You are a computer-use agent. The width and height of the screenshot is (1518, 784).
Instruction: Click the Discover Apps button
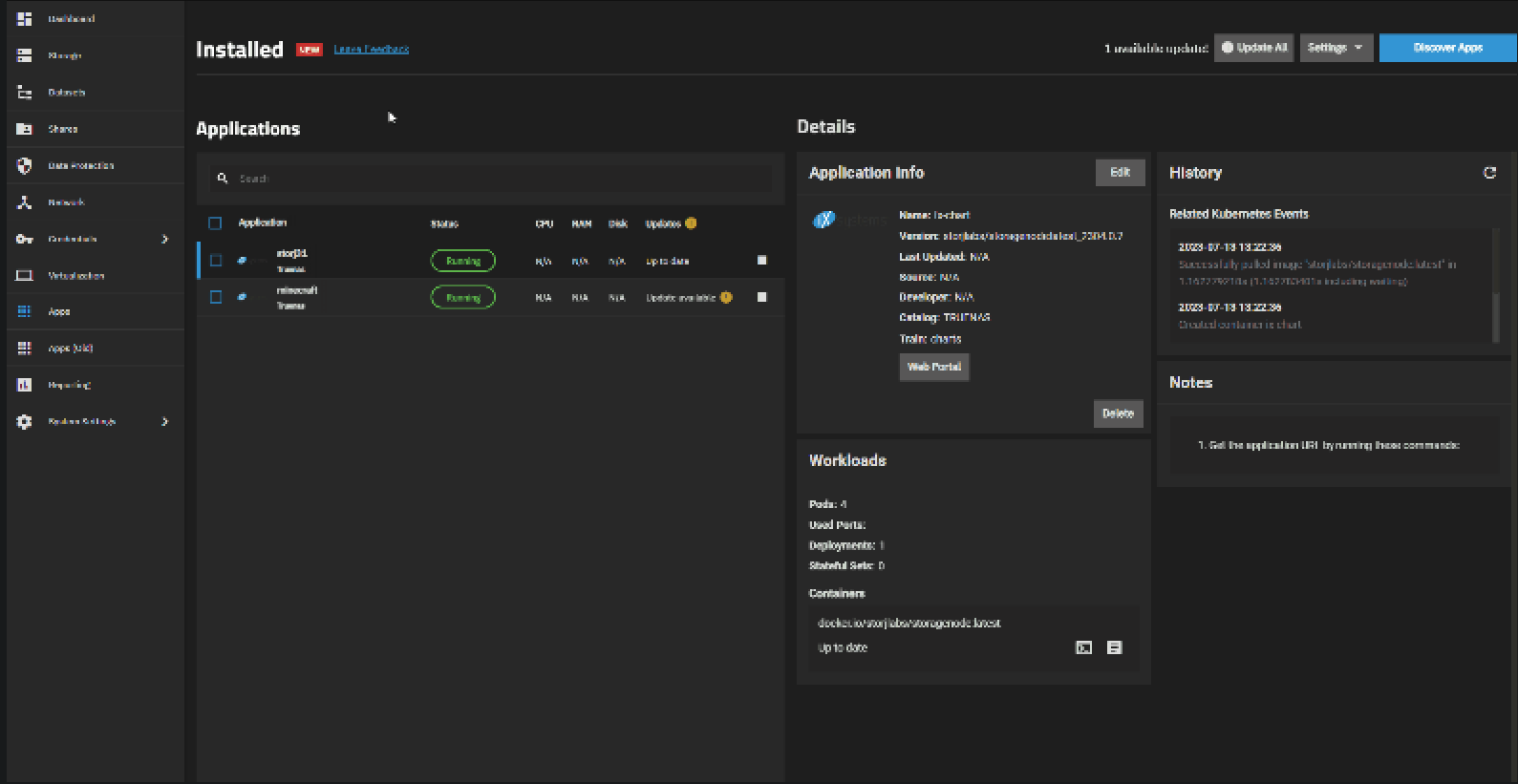click(x=1447, y=48)
